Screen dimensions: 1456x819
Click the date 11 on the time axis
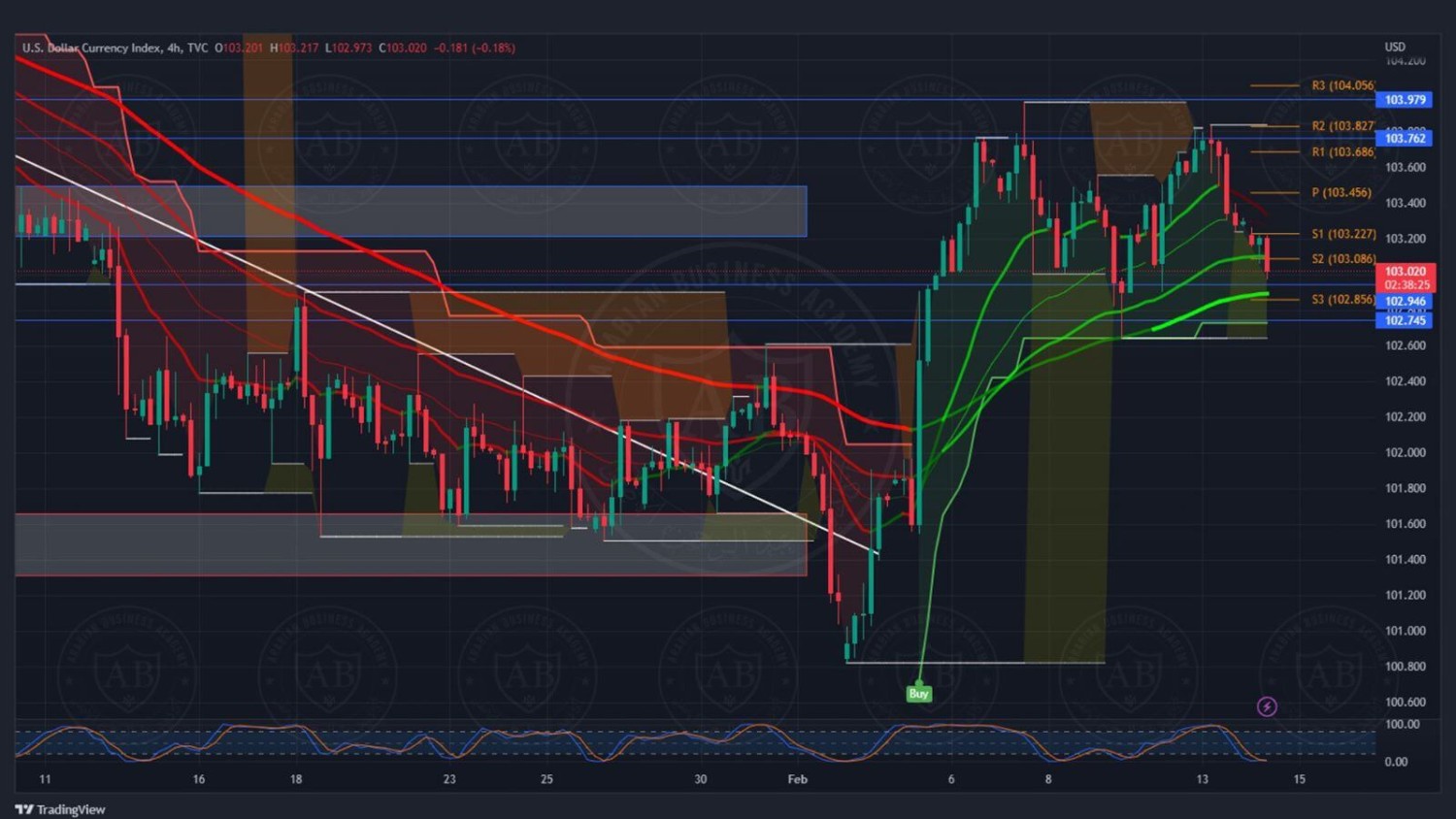pos(45,779)
